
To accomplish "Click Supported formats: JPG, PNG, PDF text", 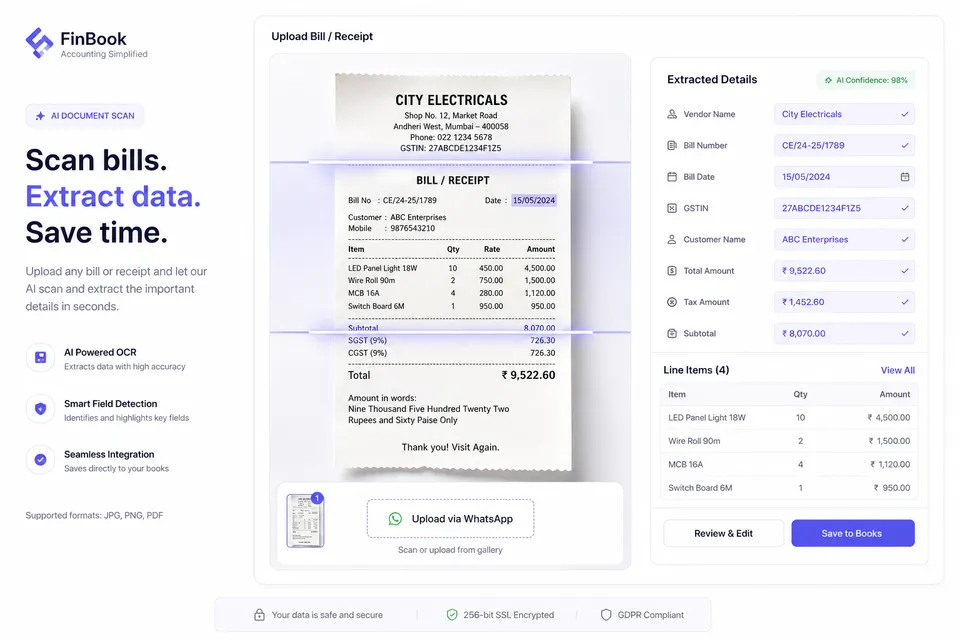I will coord(94,515).
